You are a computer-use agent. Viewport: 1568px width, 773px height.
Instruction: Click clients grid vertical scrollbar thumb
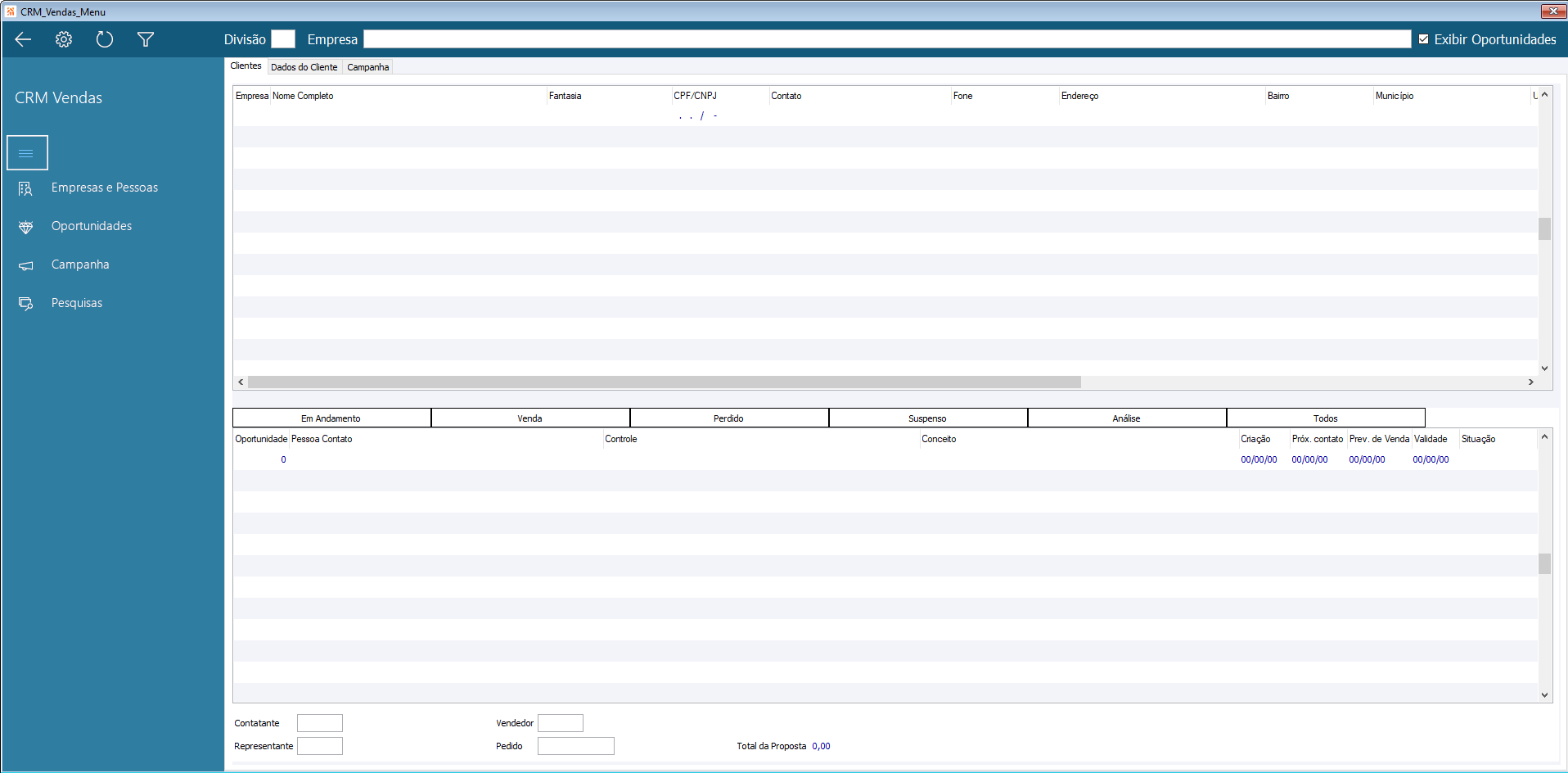pyautogui.click(x=1544, y=228)
